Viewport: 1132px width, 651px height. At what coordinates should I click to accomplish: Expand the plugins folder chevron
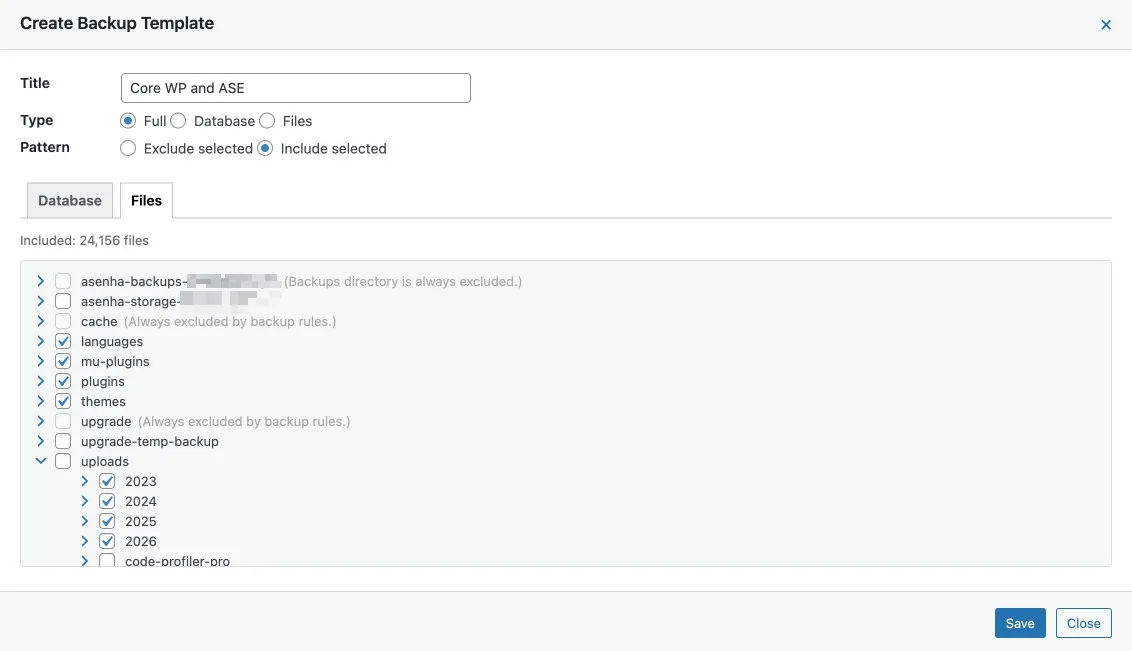click(41, 381)
